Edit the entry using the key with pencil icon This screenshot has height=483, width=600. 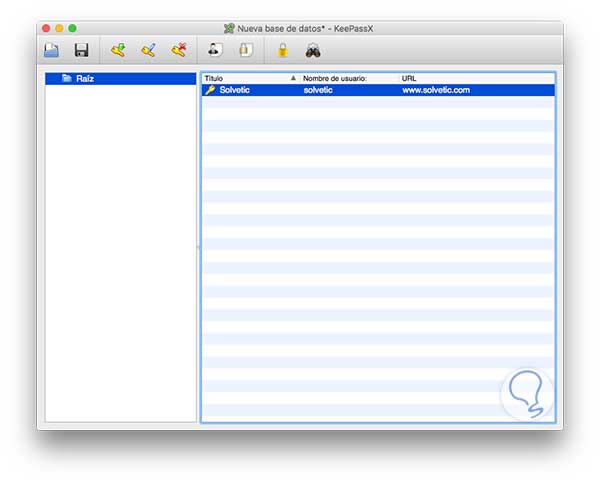point(148,50)
